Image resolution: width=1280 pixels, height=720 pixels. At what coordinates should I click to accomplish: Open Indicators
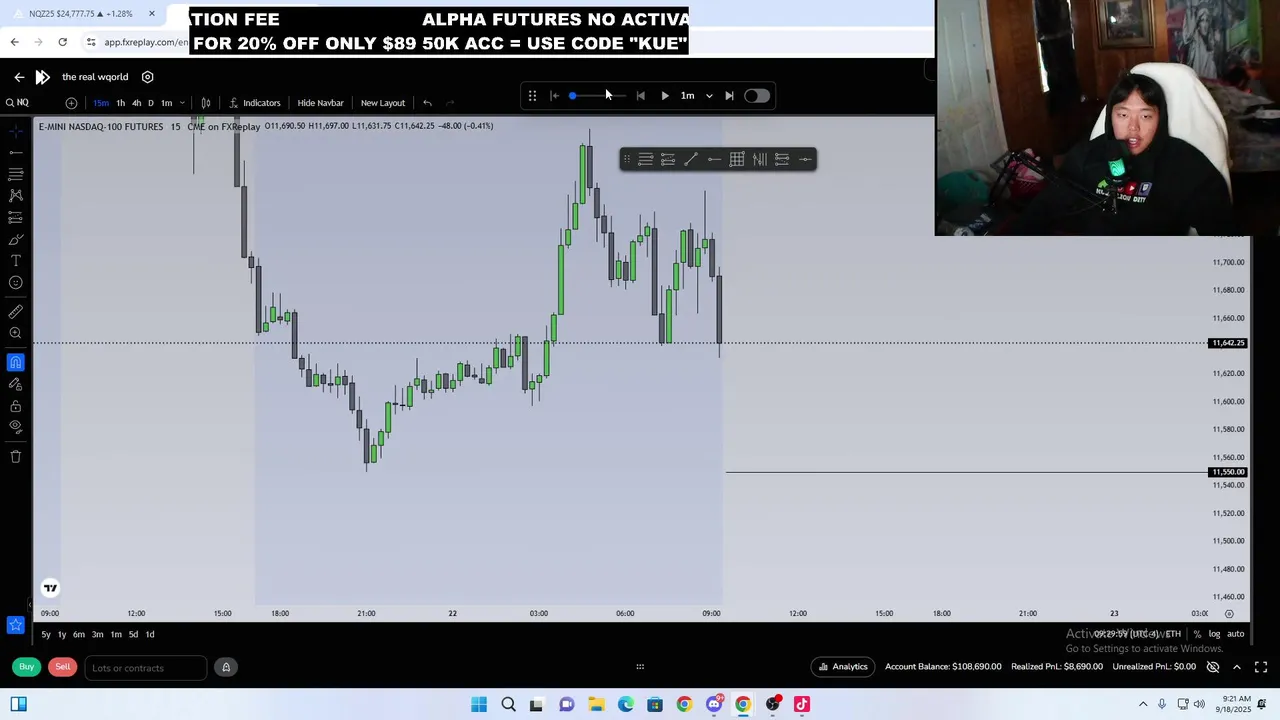(x=255, y=103)
